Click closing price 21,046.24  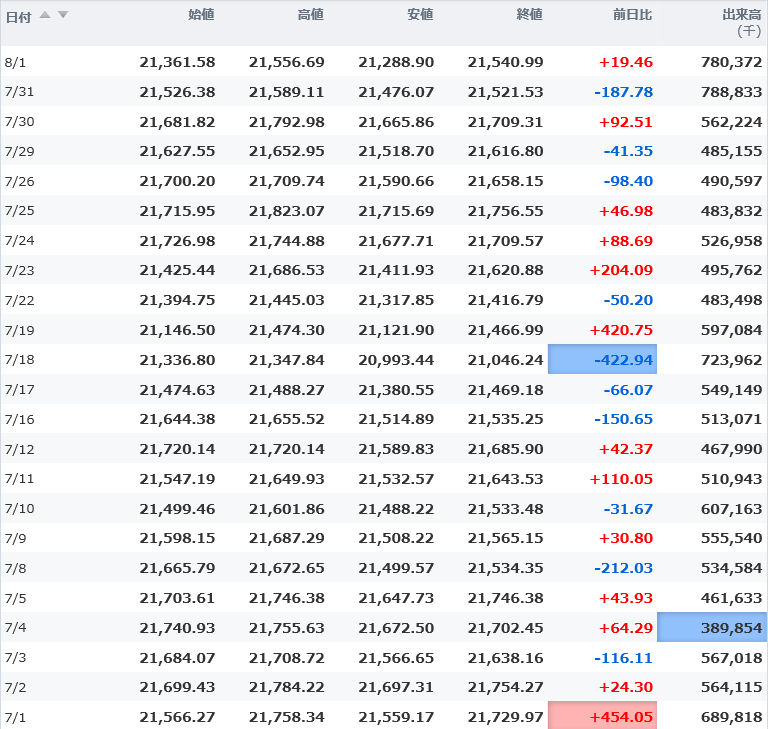[505, 360]
